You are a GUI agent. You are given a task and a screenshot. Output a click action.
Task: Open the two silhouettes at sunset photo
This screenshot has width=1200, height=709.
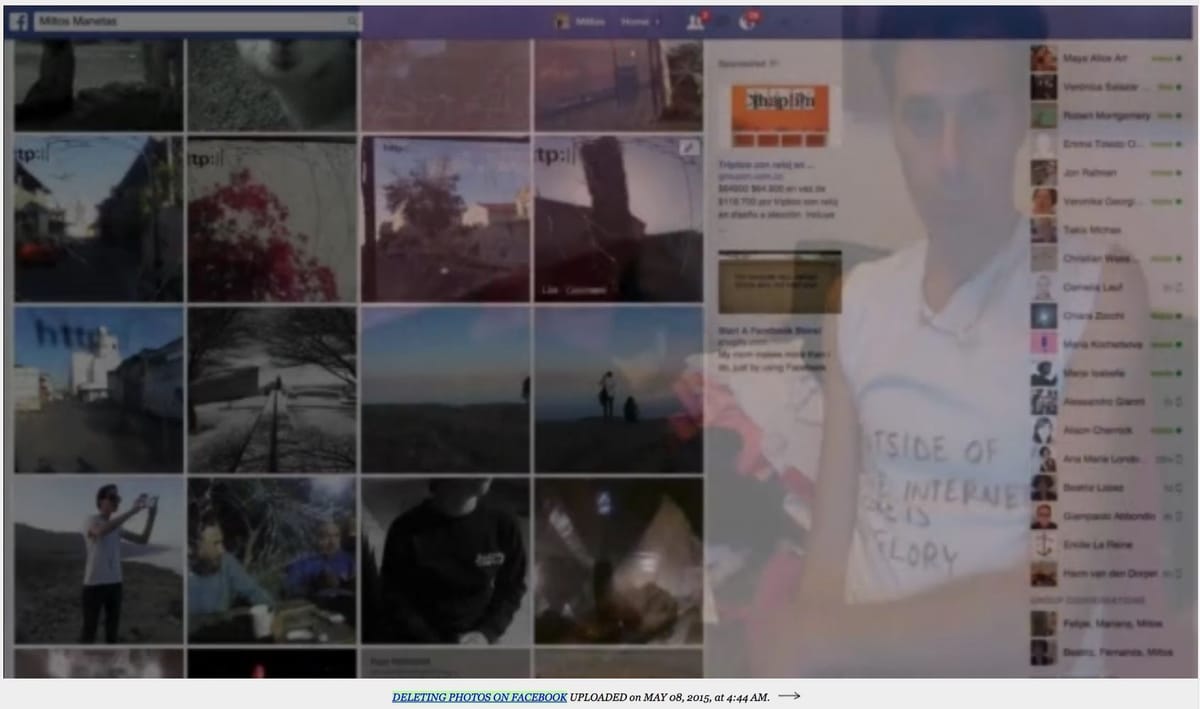click(618, 389)
